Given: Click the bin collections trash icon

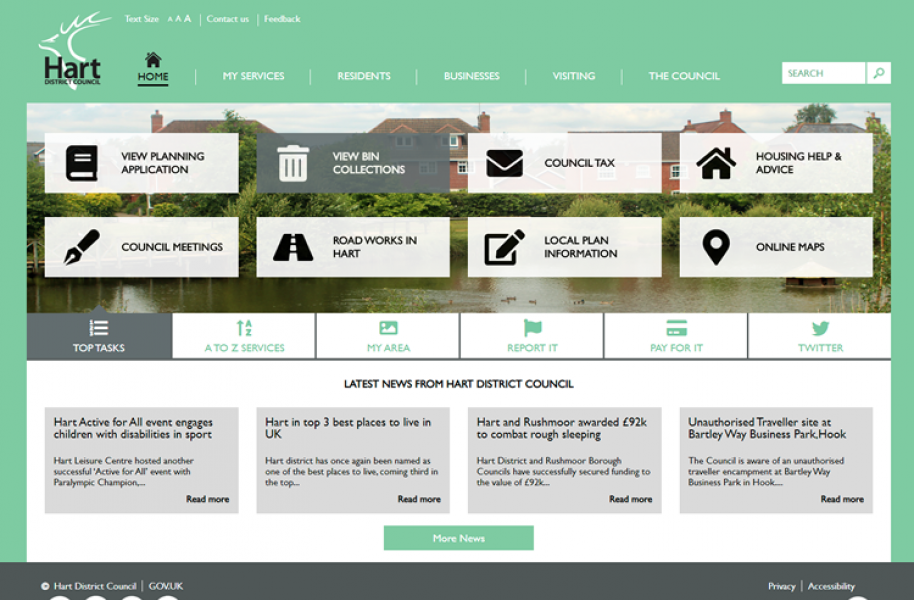Looking at the screenshot, I should [x=293, y=163].
